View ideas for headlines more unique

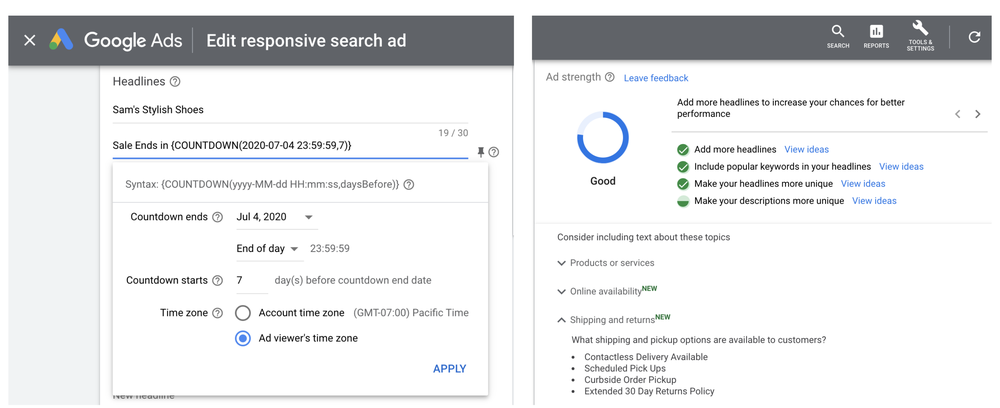click(x=863, y=184)
